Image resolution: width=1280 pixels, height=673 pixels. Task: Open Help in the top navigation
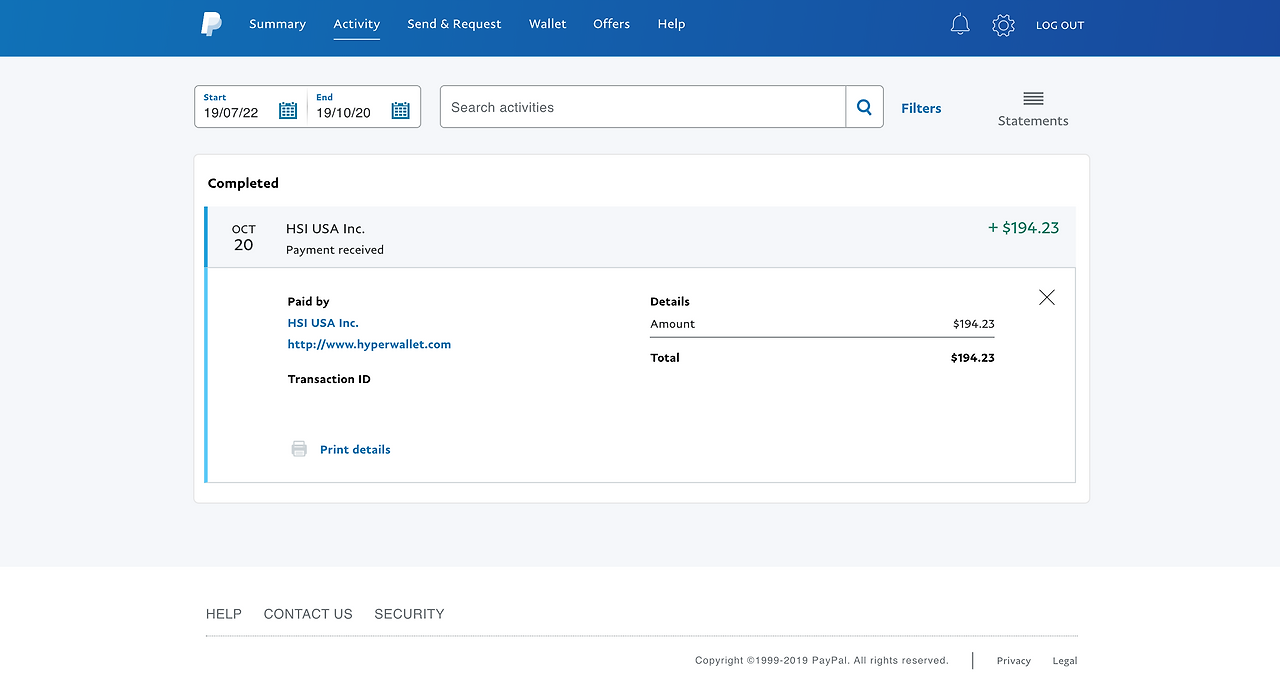[671, 24]
